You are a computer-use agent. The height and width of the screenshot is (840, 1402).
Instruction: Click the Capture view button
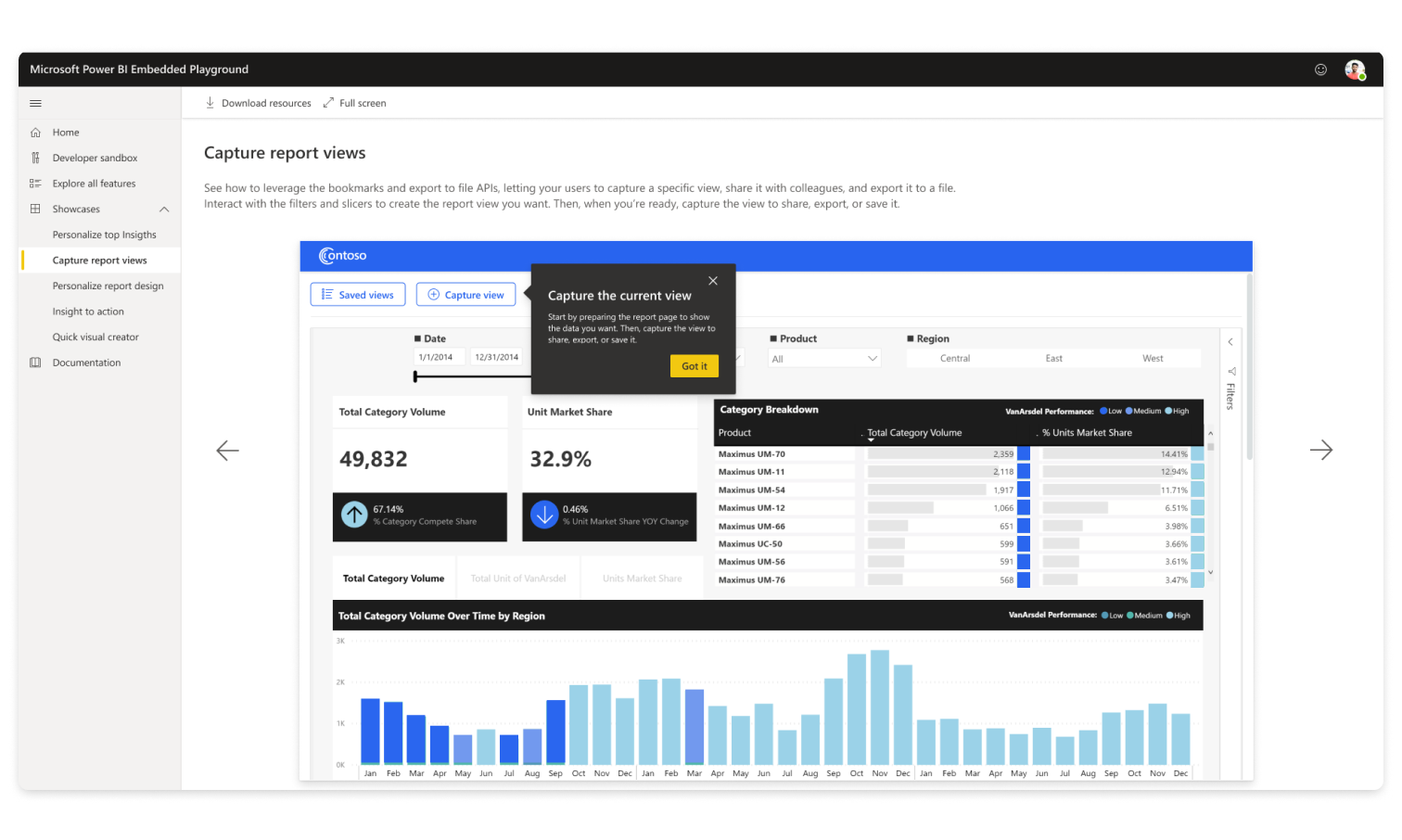(465, 295)
